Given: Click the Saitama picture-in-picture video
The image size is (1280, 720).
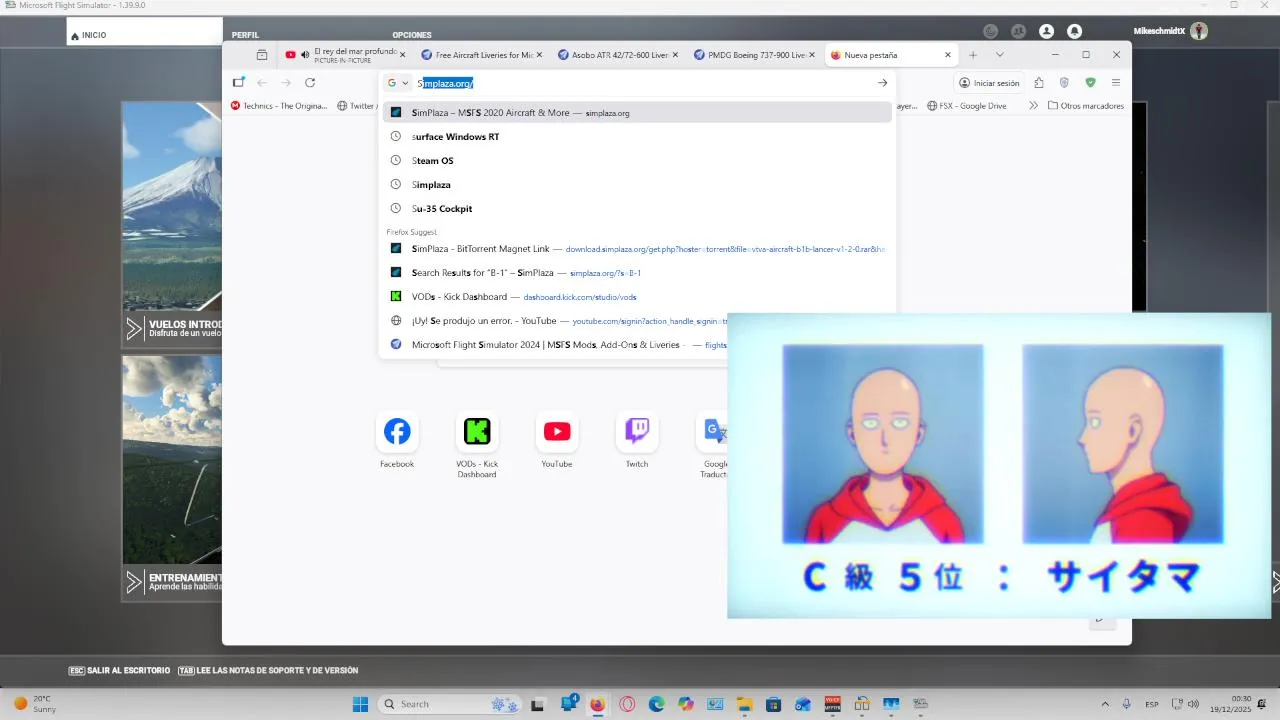Looking at the screenshot, I should coord(999,466).
